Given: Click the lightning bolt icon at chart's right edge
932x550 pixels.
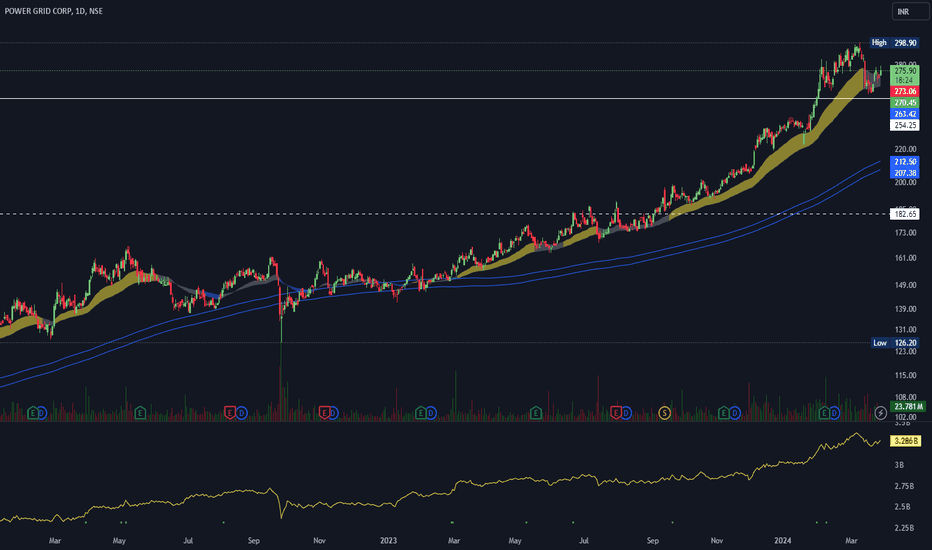Looking at the screenshot, I should (x=881, y=413).
